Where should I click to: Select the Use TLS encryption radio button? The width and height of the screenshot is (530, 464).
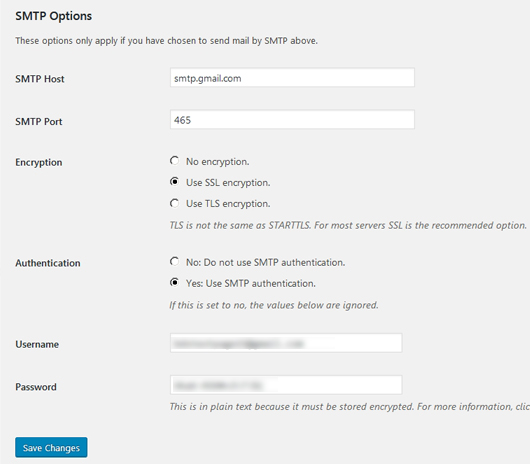pyautogui.click(x=174, y=203)
